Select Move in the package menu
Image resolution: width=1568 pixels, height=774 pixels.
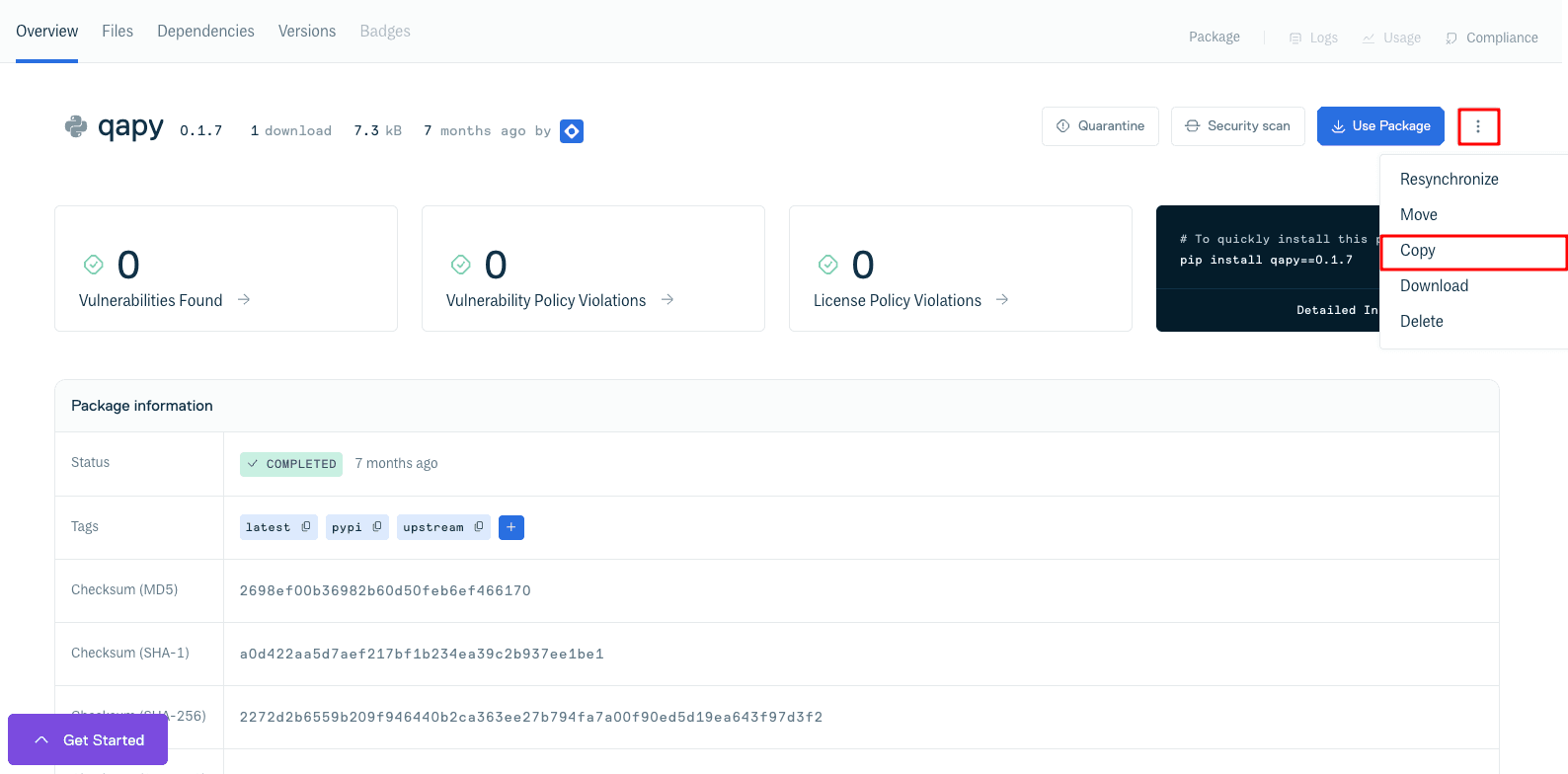(1418, 214)
